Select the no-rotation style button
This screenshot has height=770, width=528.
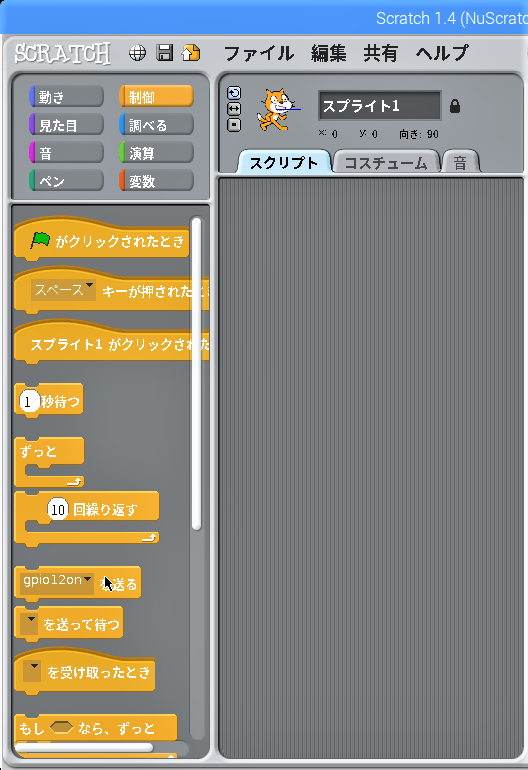(234, 125)
